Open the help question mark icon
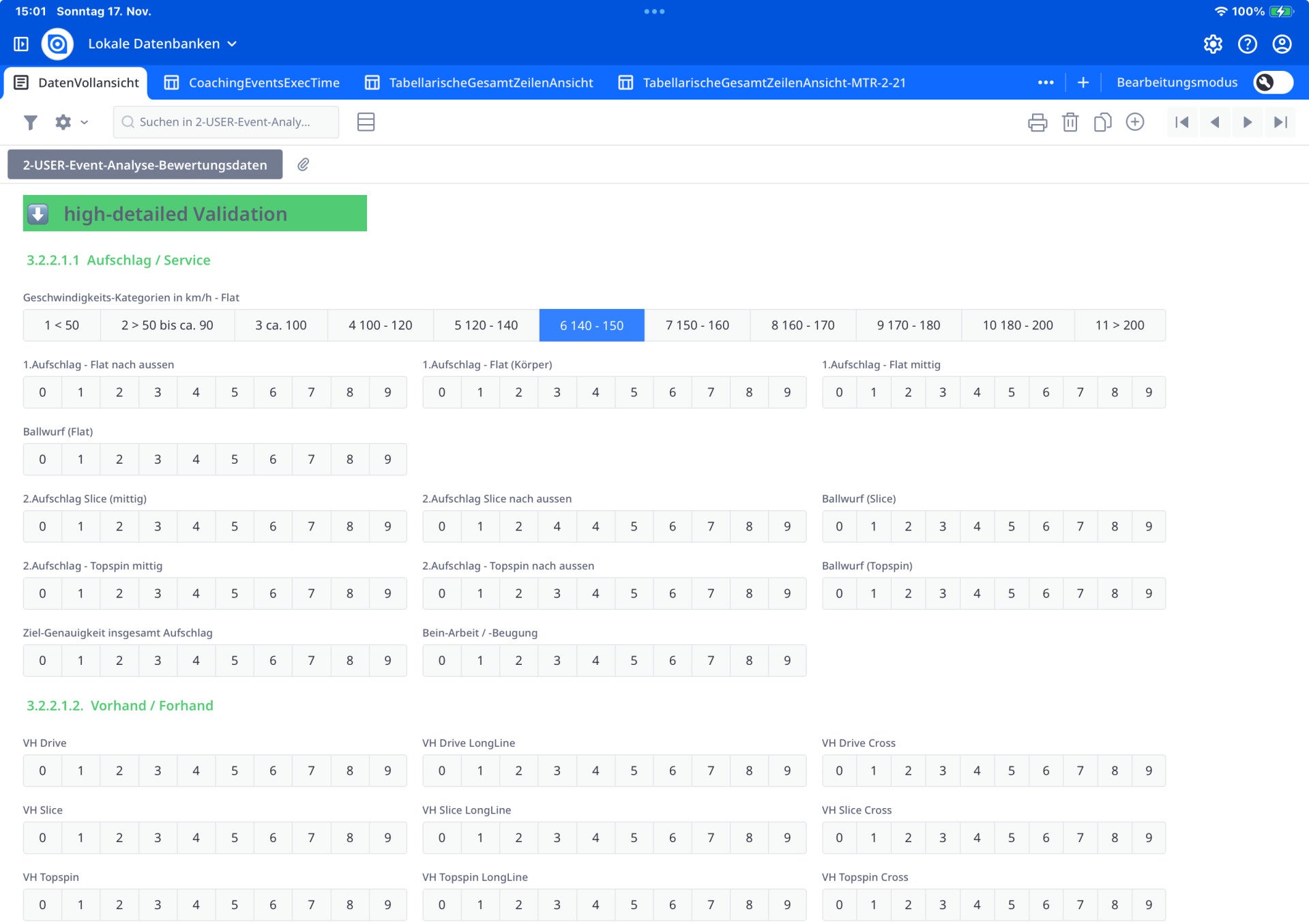The height and width of the screenshot is (924, 1309). [1248, 44]
